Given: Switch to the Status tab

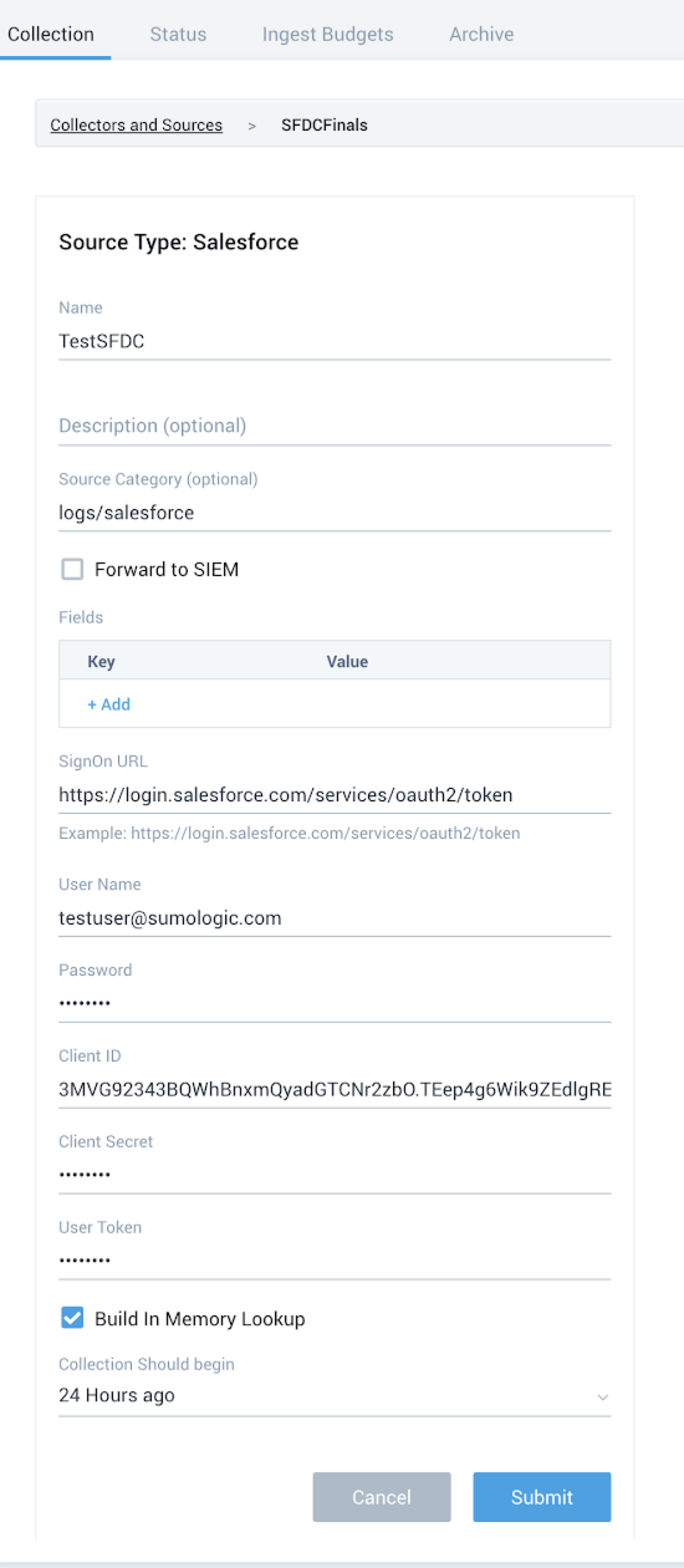Looking at the screenshot, I should (x=178, y=34).
